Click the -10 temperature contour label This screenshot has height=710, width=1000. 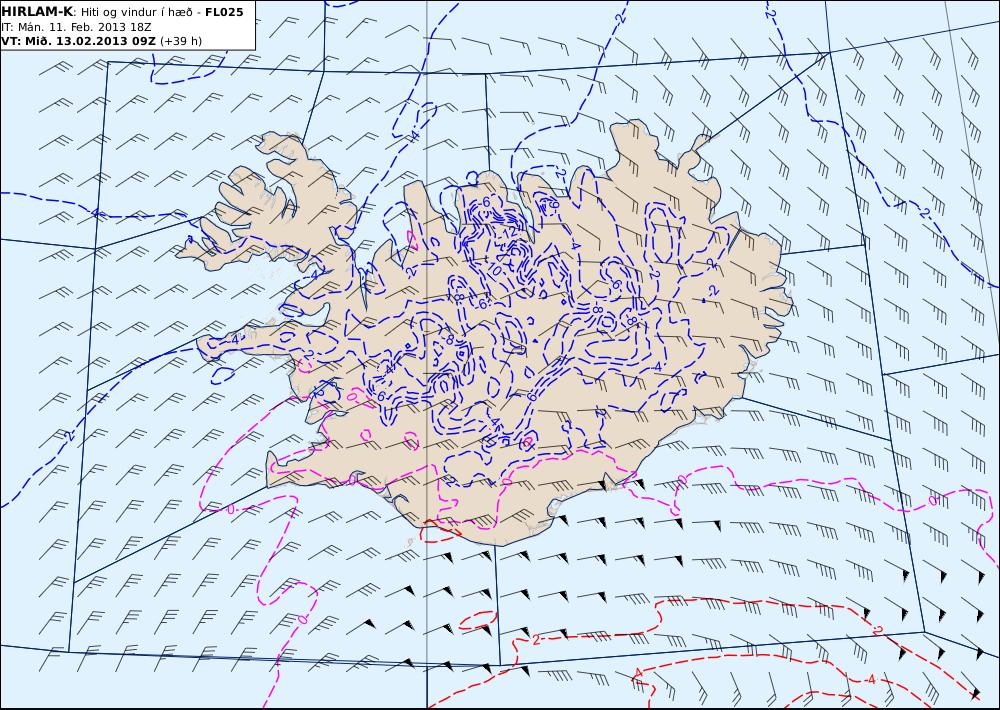tap(496, 269)
